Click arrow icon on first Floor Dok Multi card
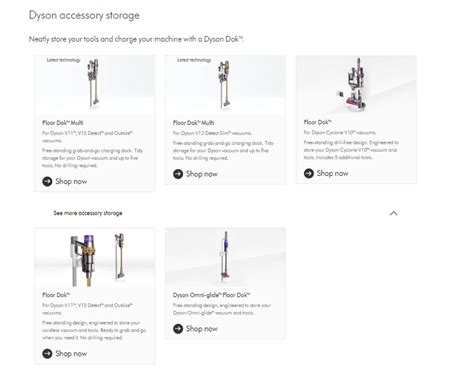 pyautogui.click(x=47, y=181)
